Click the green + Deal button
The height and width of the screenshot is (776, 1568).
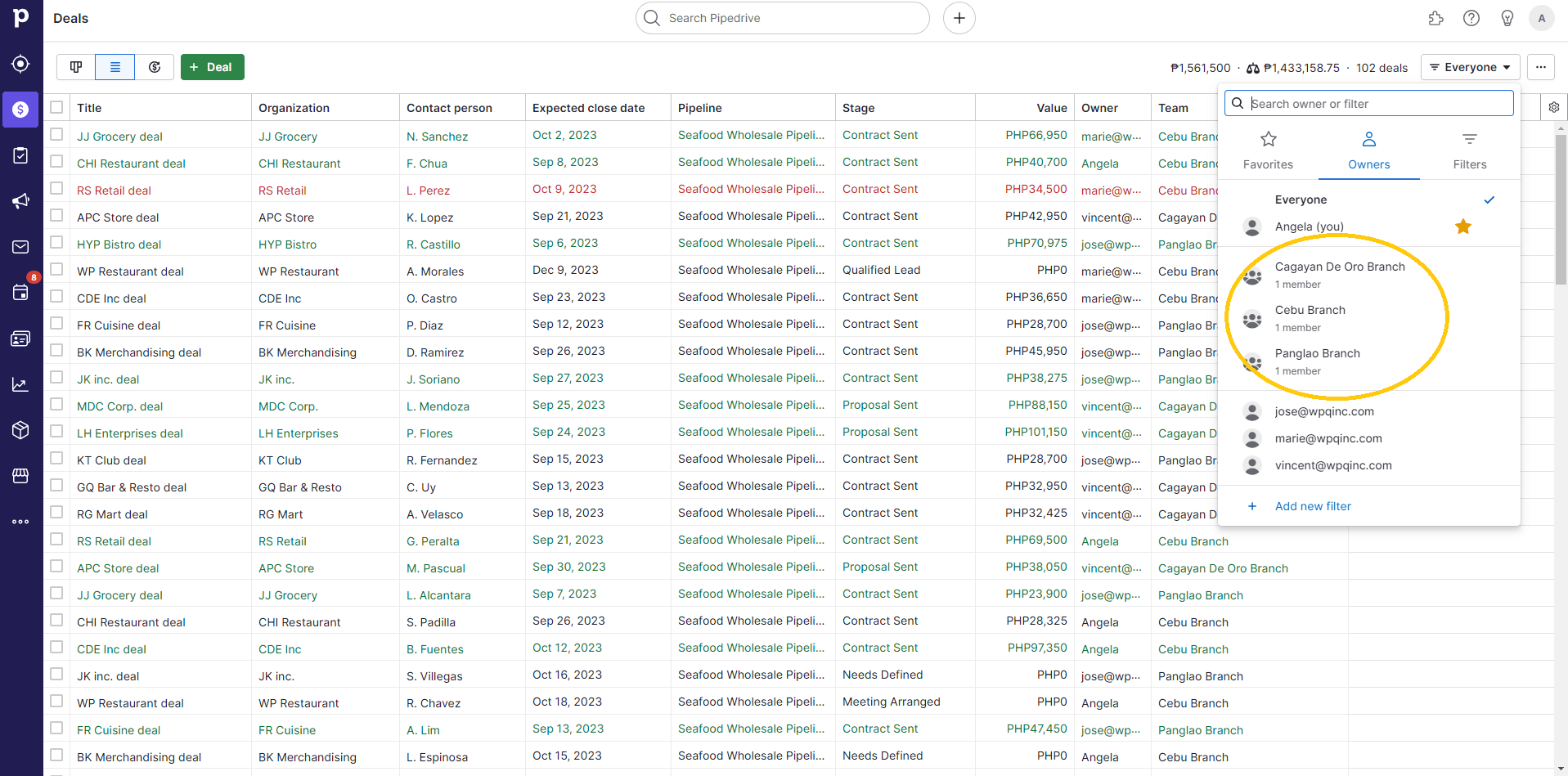tap(213, 67)
